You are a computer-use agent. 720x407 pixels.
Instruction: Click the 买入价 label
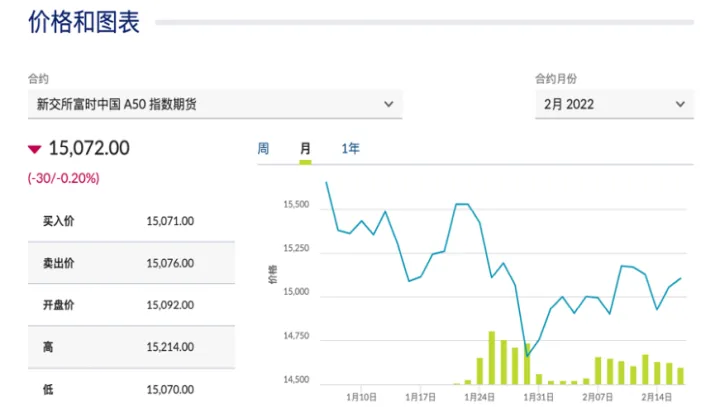pyautogui.click(x=58, y=221)
